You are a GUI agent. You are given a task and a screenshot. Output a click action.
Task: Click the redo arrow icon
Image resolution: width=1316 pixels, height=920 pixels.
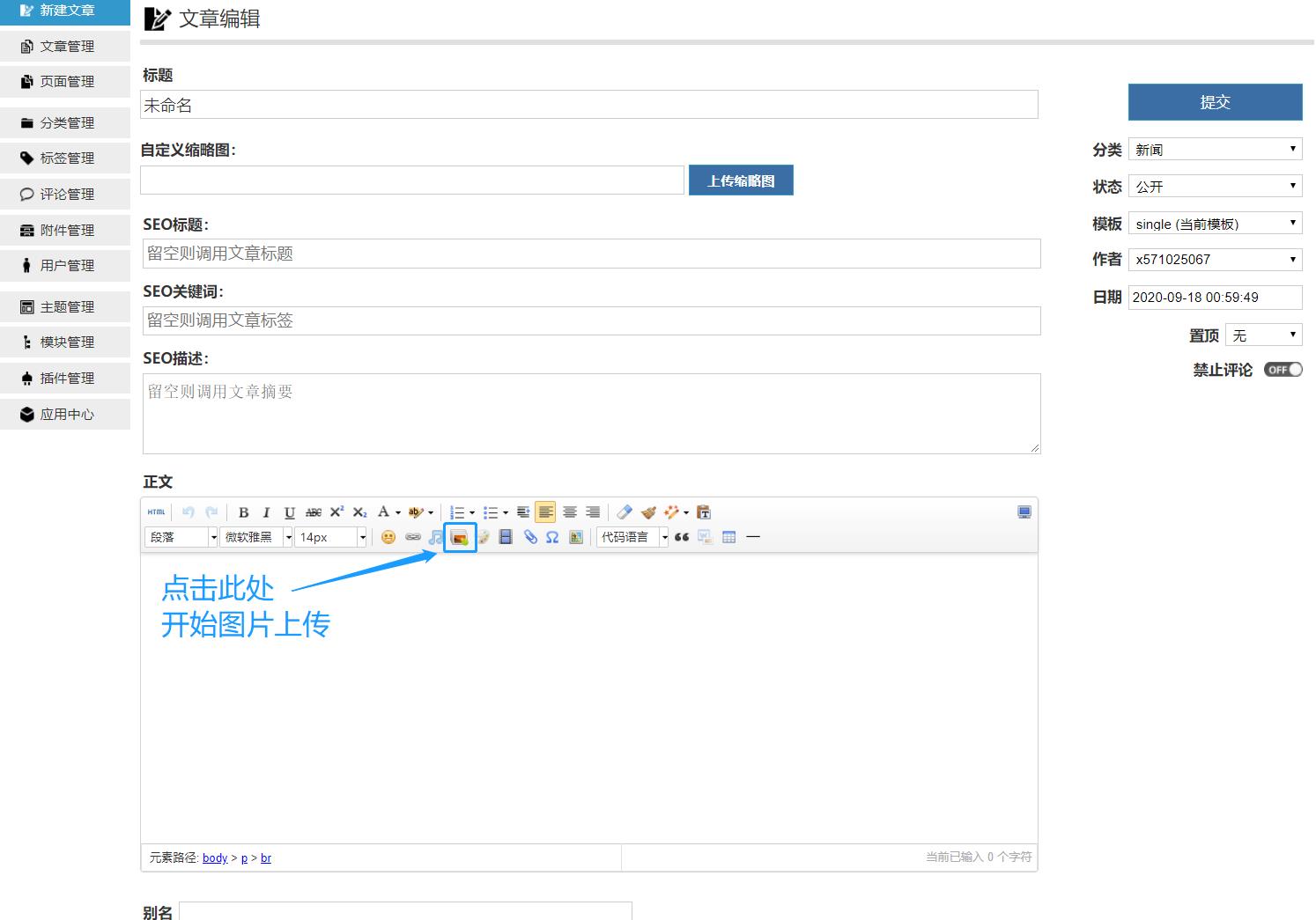coord(211,512)
